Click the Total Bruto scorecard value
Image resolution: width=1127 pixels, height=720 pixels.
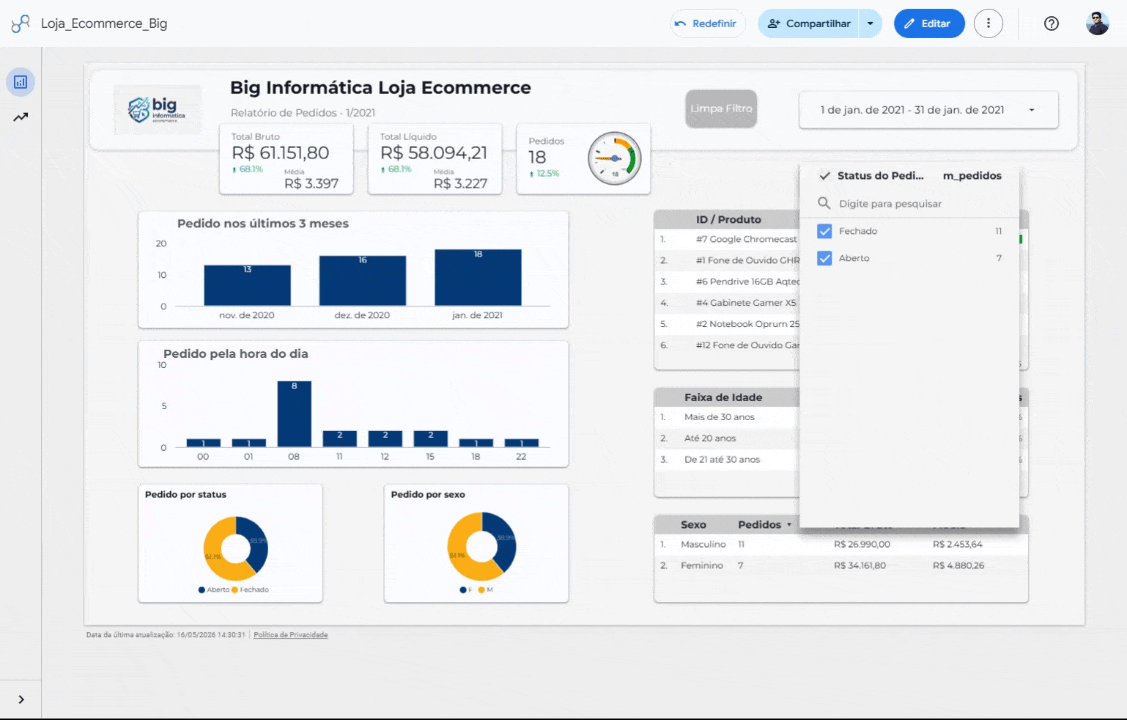[280, 153]
